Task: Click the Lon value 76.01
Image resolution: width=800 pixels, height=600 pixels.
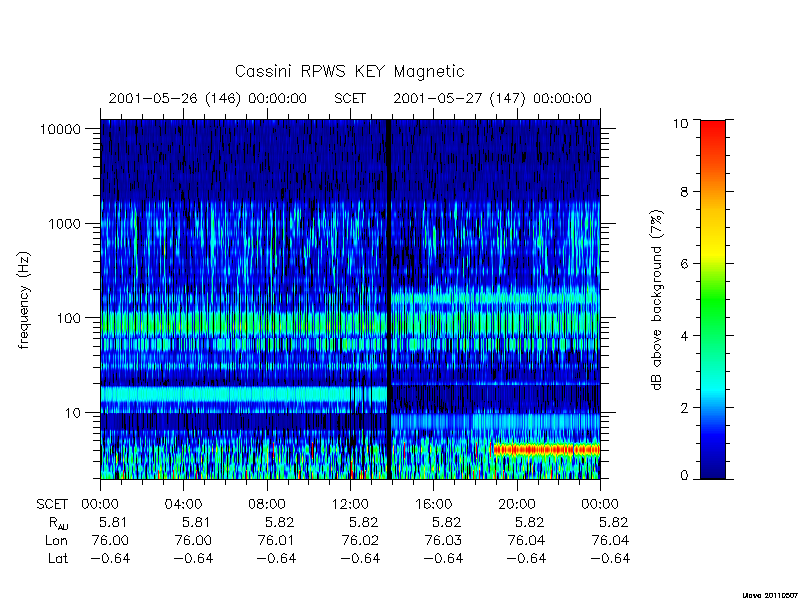Action: click(x=276, y=540)
